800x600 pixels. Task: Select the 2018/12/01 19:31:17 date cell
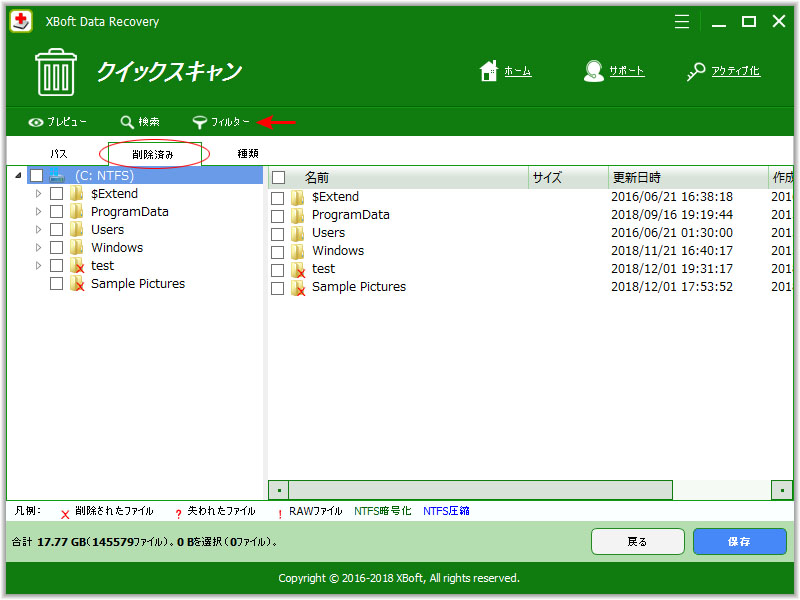tap(672, 269)
